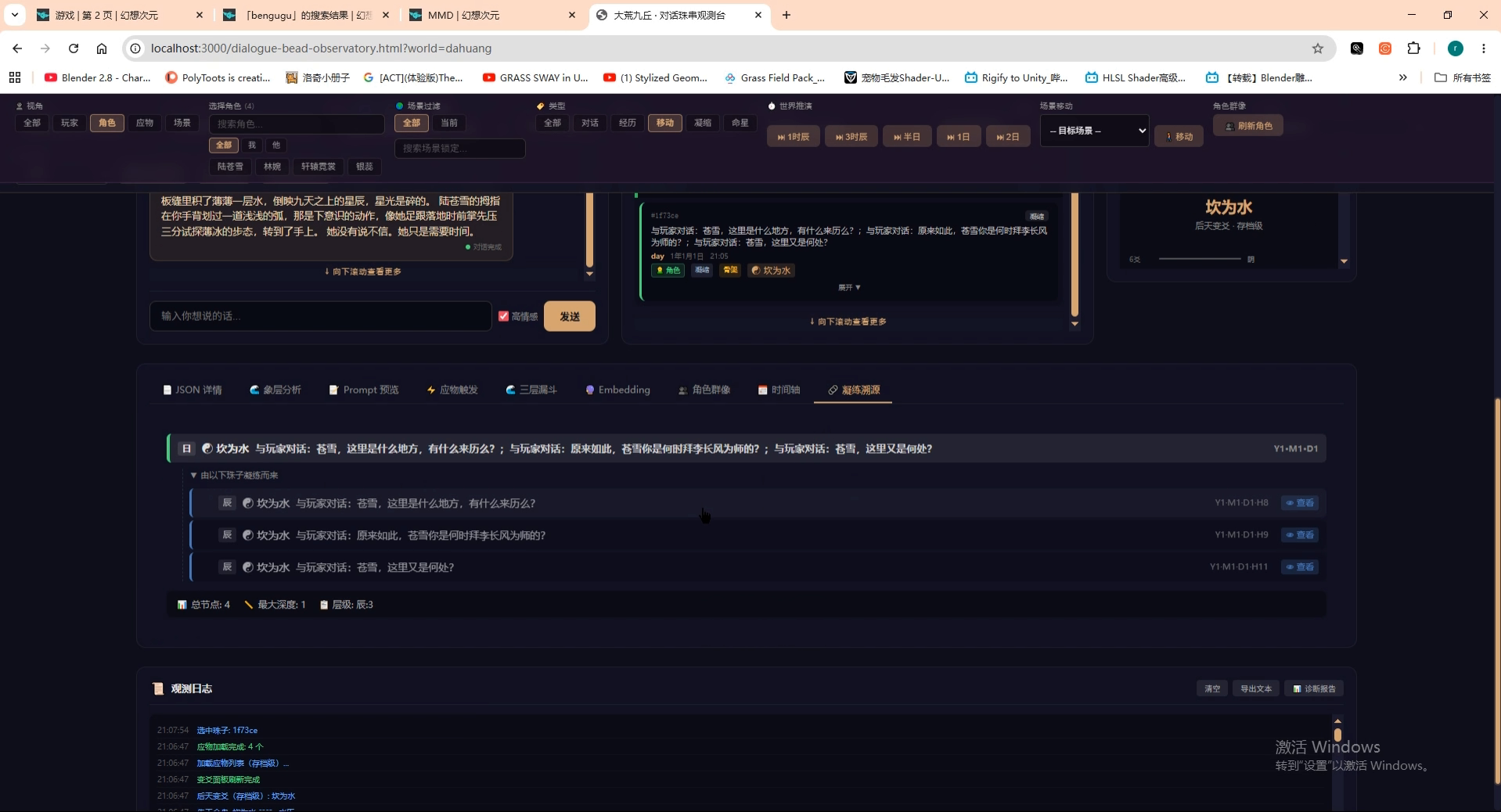Expand bead card with 展开

click(849, 287)
